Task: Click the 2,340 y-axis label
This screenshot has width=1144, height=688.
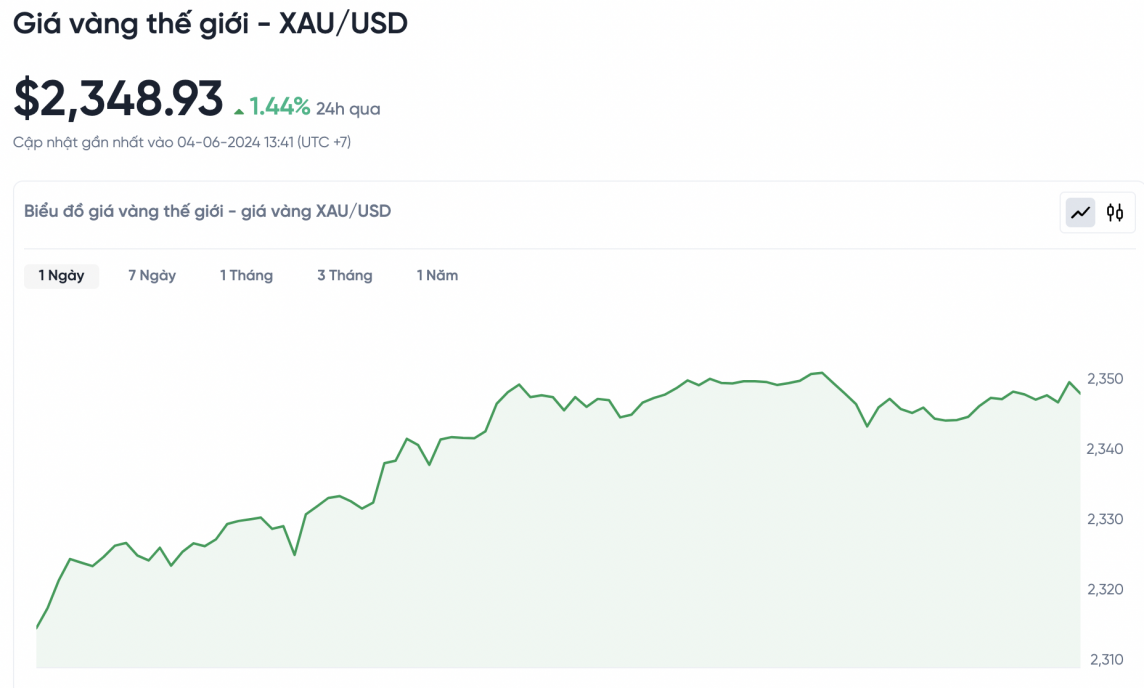Action: tap(1105, 449)
